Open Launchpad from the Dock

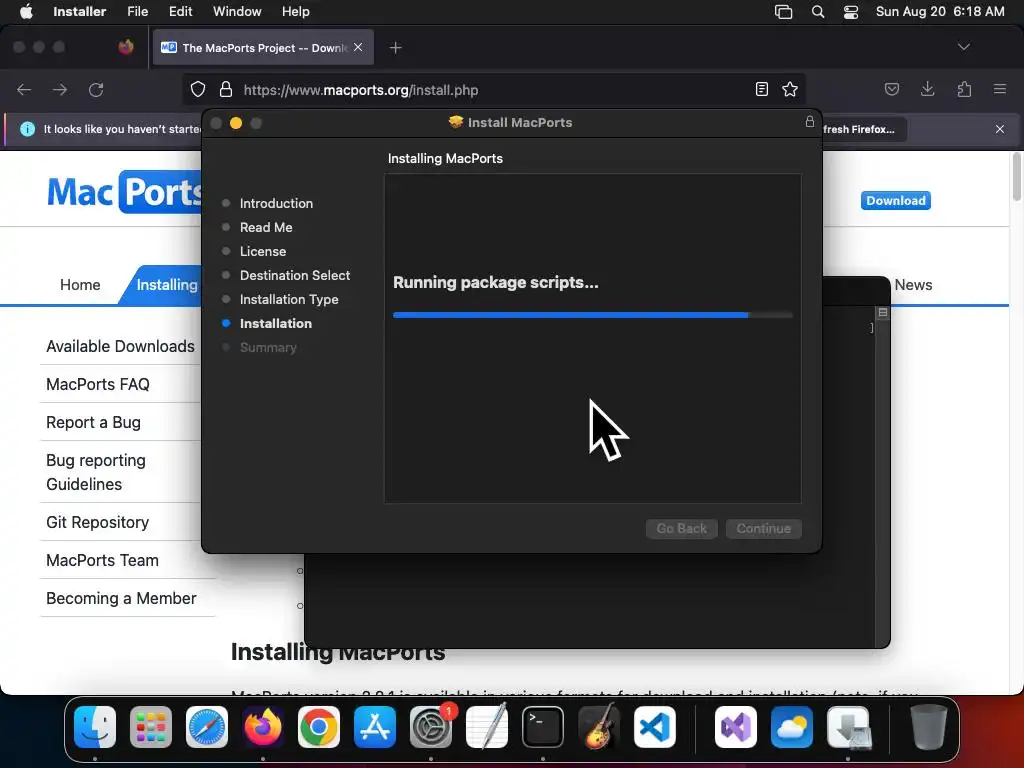pos(151,727)
